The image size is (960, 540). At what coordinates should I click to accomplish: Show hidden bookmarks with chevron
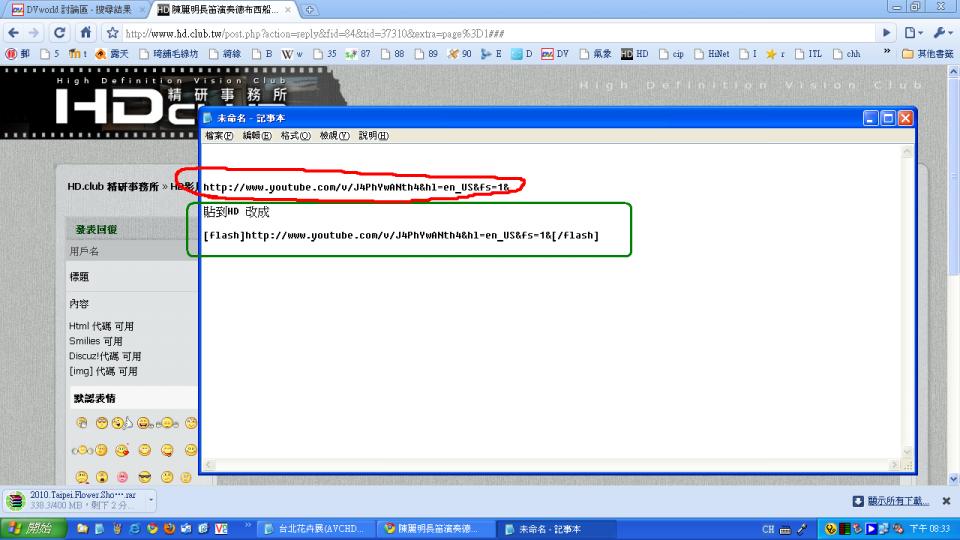[887, 53]
